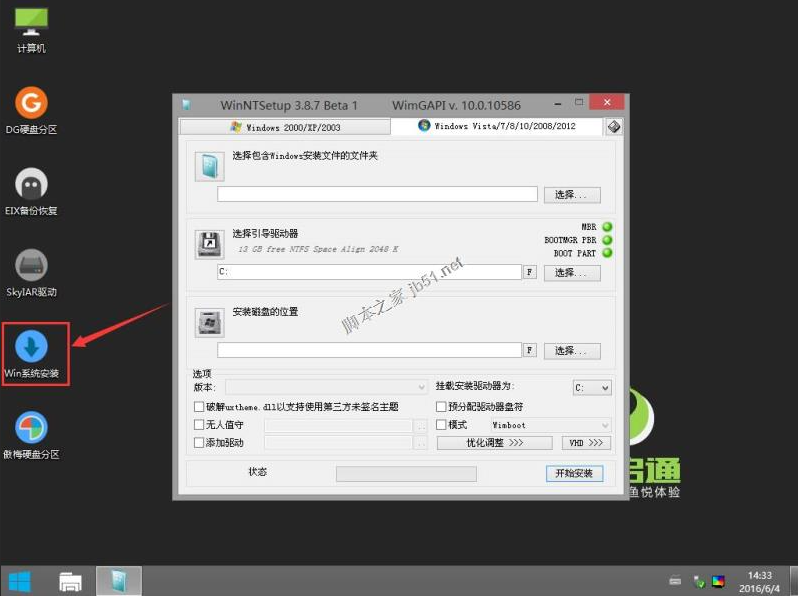Open 傲梅硬盘分区 desktop icon
Image resolution: width=798 pixels, height=596 pixels.
[x=31, y=435]
